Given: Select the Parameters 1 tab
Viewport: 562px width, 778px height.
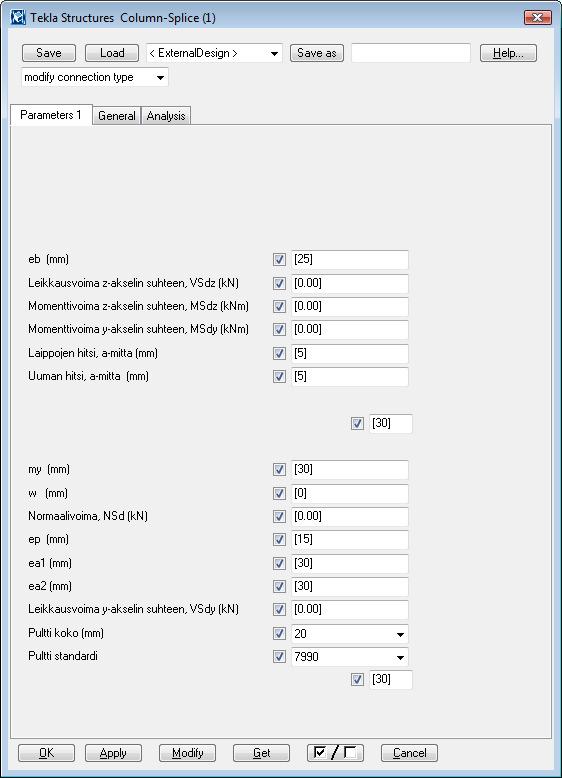Looking at the screenshot, I should (51, 115).
